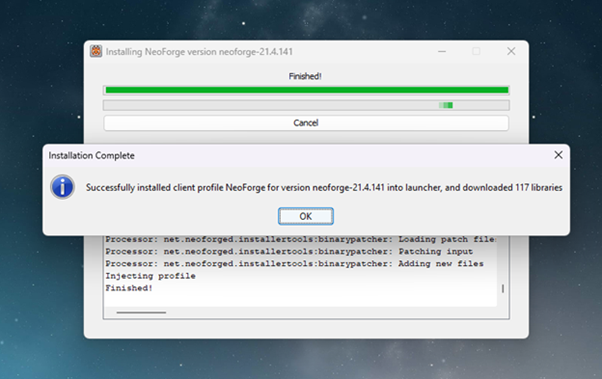The image size is (602, 379).
Task: Click the full green progress bar
Action: coord(306,90)
